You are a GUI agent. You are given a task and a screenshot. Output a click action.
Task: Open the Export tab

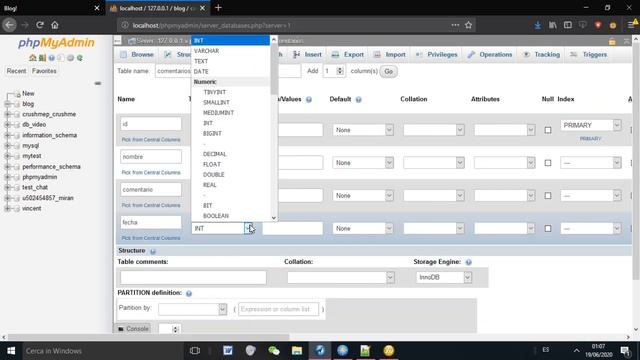coord(348,55)
